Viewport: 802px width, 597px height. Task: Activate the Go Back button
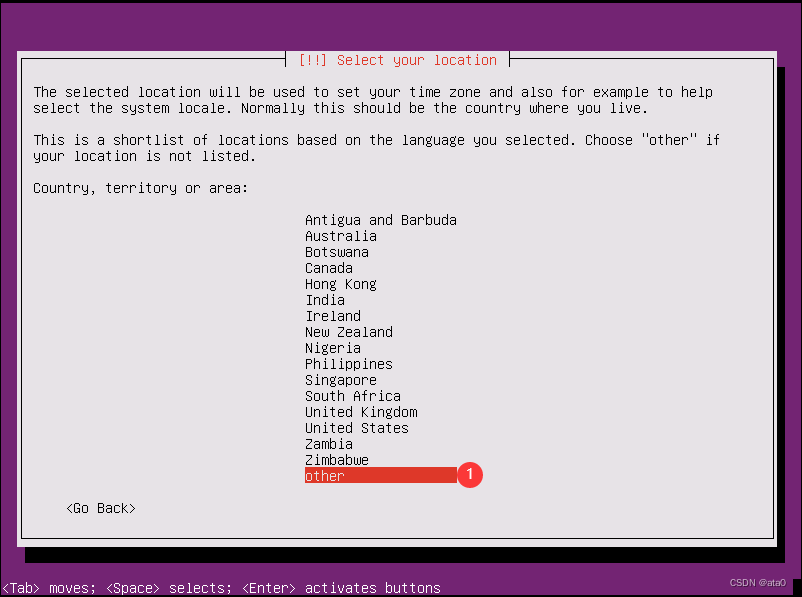tap(101, 508)
